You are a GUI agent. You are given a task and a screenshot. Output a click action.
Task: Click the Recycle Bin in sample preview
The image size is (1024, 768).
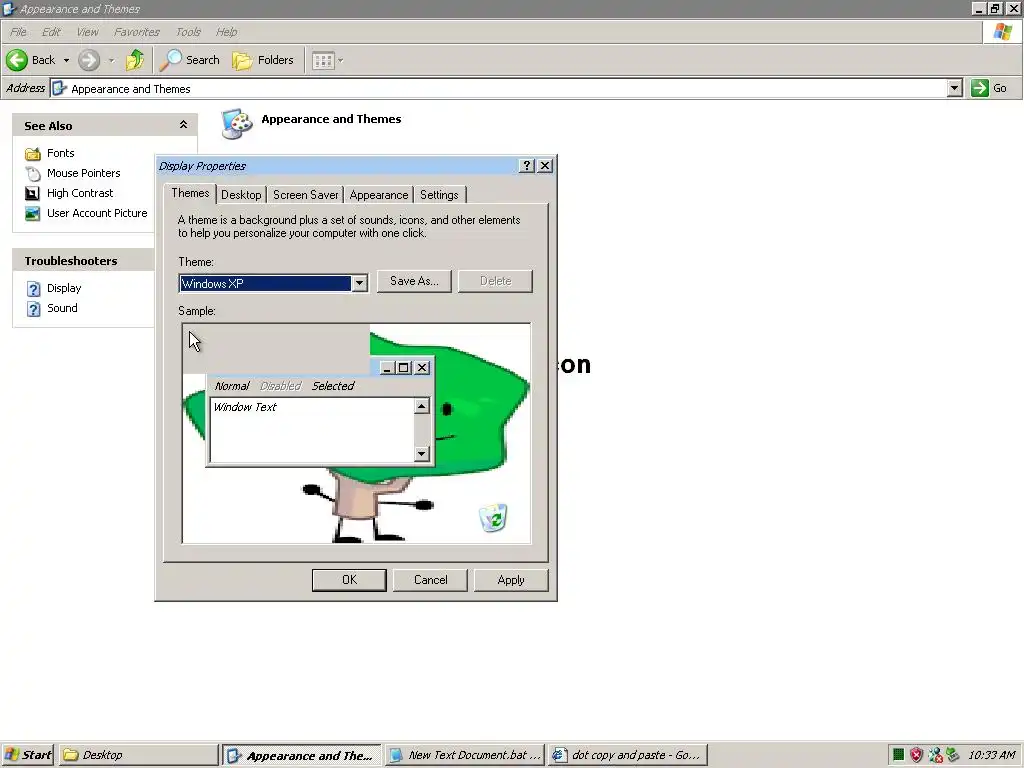point(493,518)
